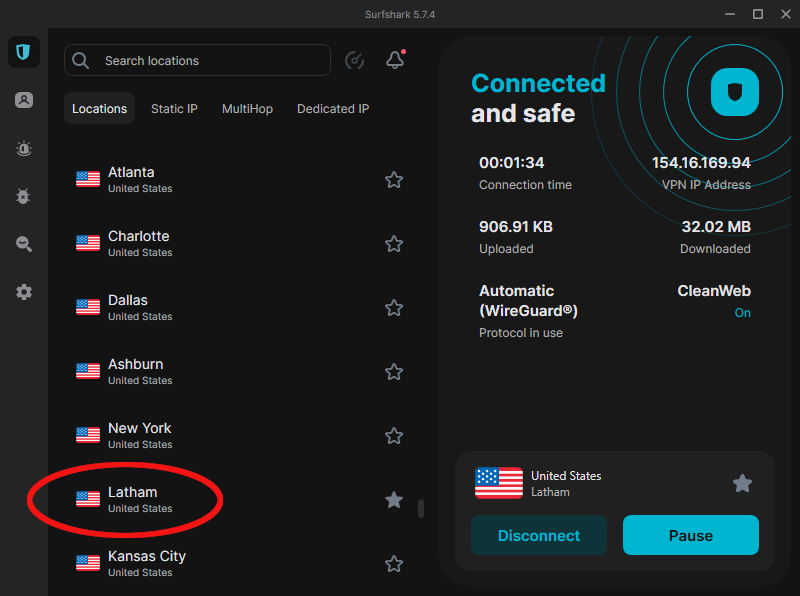Click the locations list scrollbar thumb
The width and height of the screenshot is (800, 596).
tap(421, 508)
